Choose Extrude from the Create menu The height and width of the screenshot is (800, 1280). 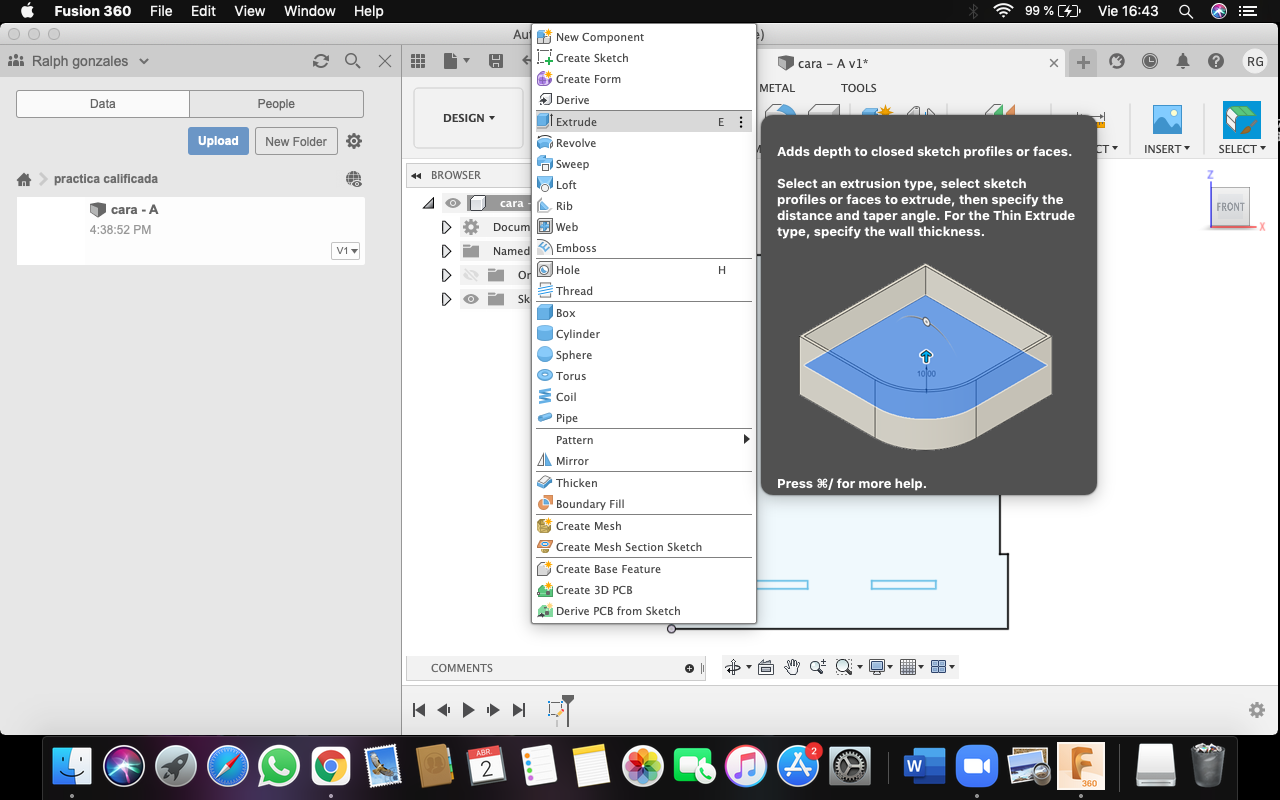tap(643, 122)
